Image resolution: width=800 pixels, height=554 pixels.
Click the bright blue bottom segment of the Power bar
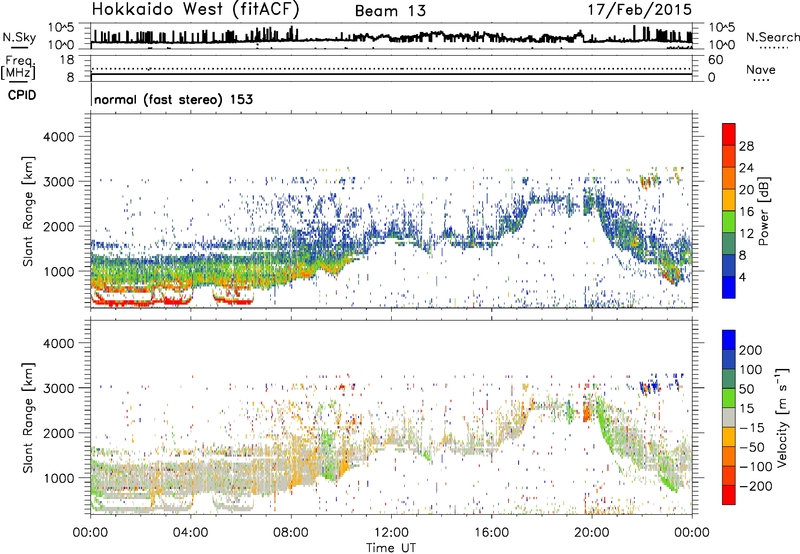coord(729,287)
